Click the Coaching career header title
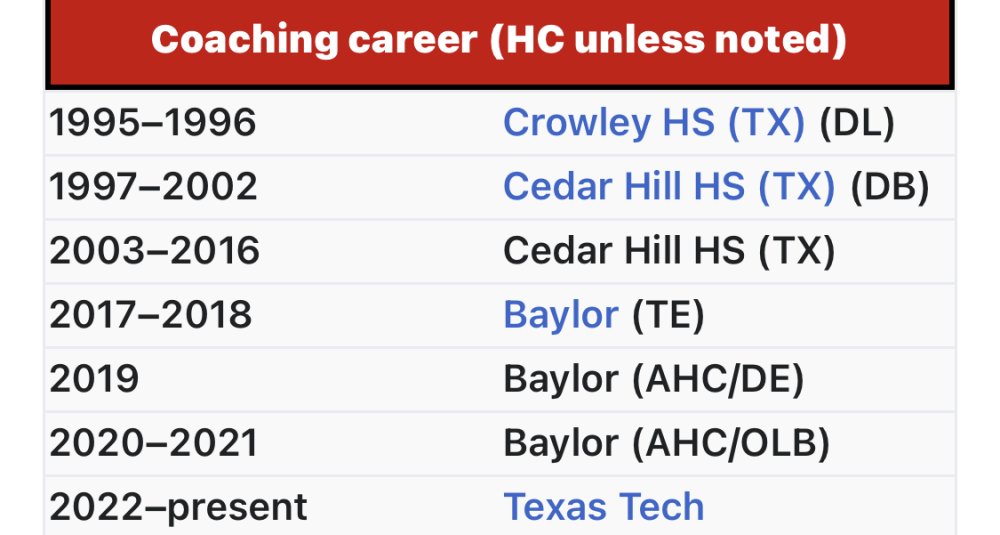 (499, 40)
